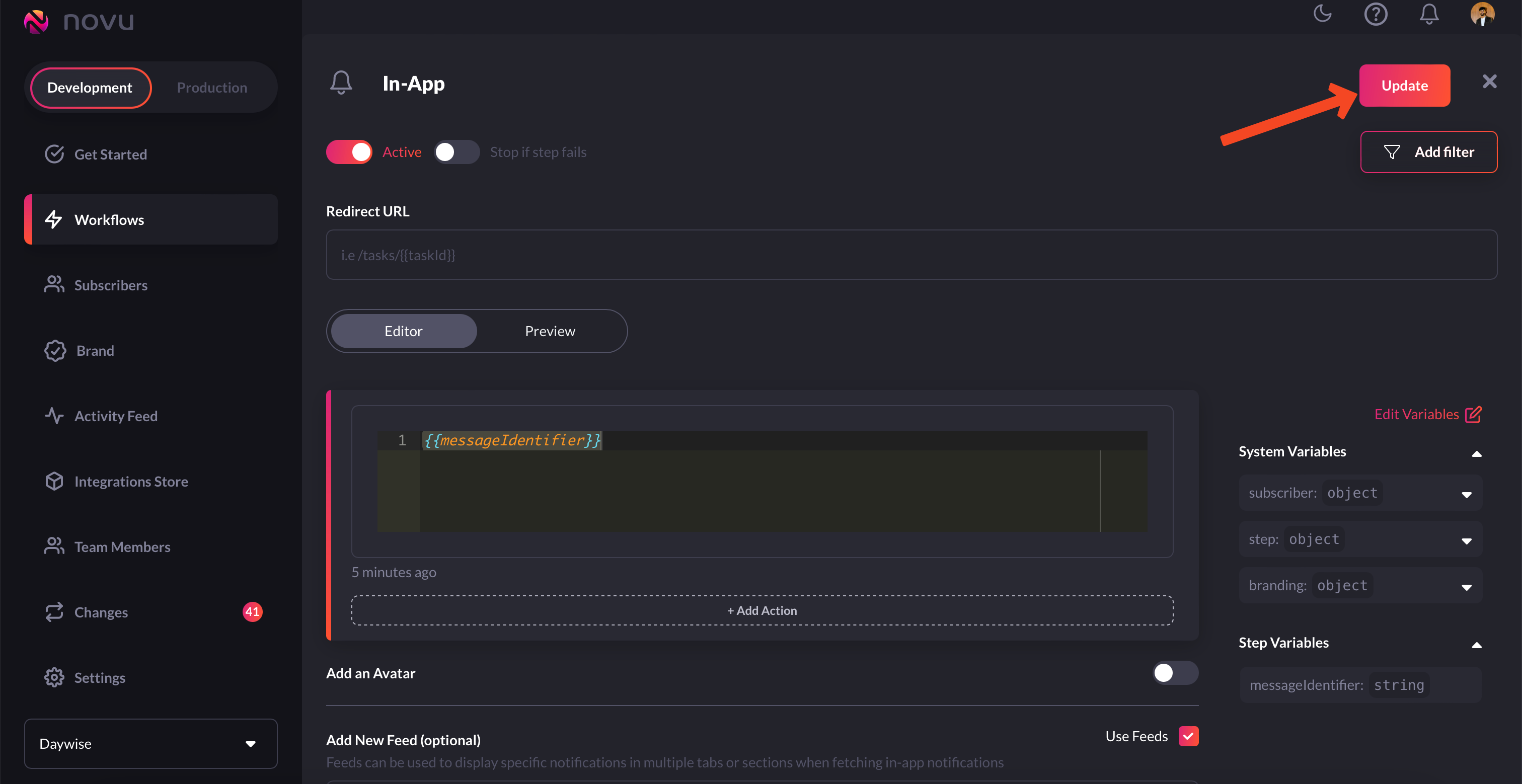Toggle dark mode with moon icon
The image size is (1522, 784).
click(1322, 14)
